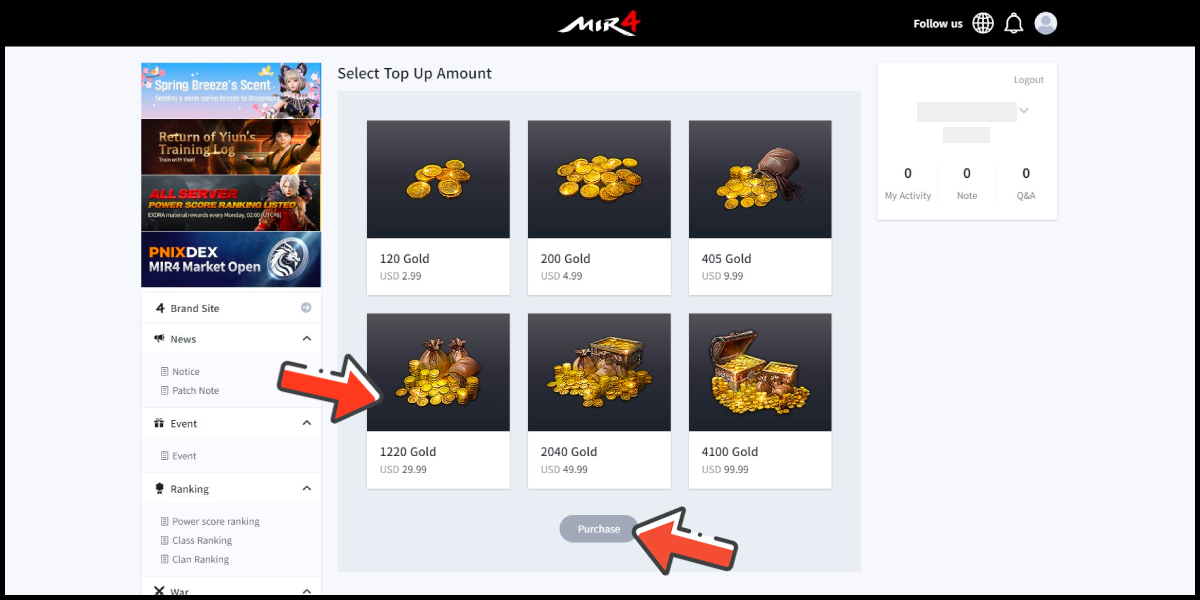Click the Ranking trophy icon
The height and width of the screenshot is (600, 1200).
[x=159, y=489]
